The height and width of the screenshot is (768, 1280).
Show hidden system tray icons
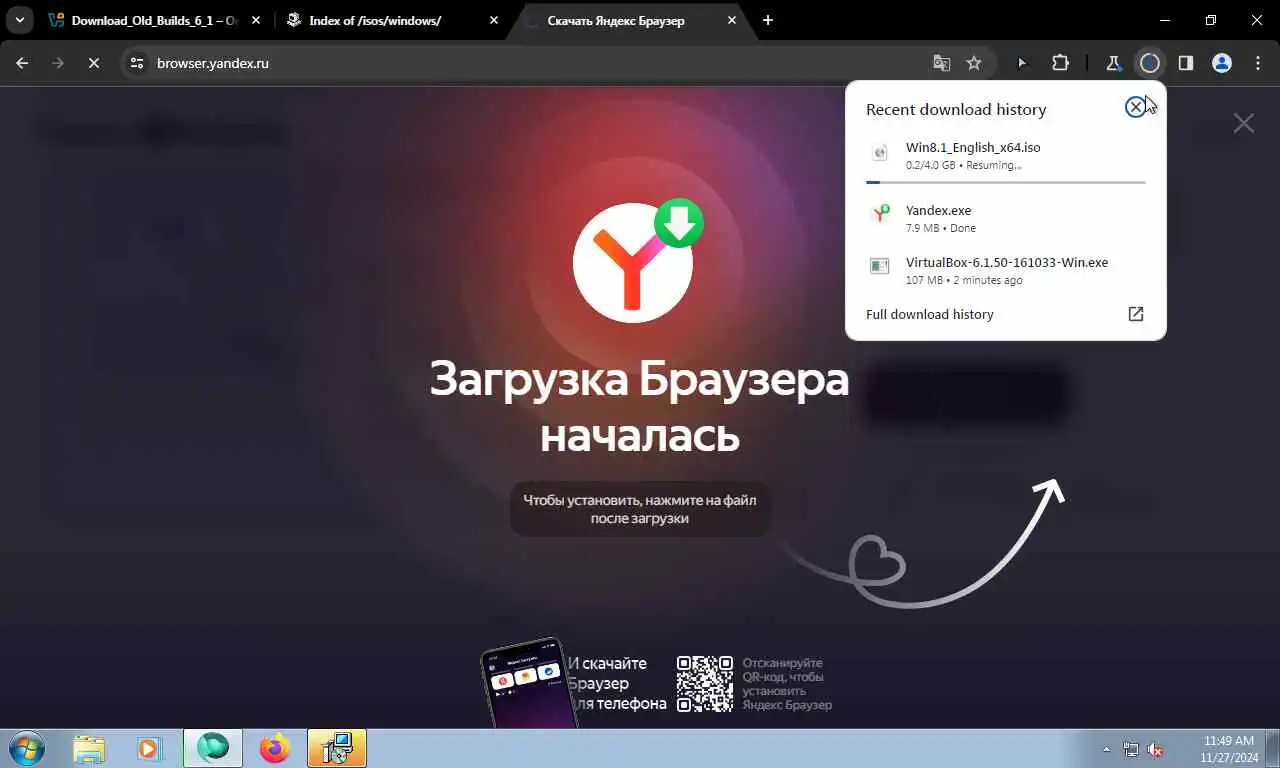1106,748
